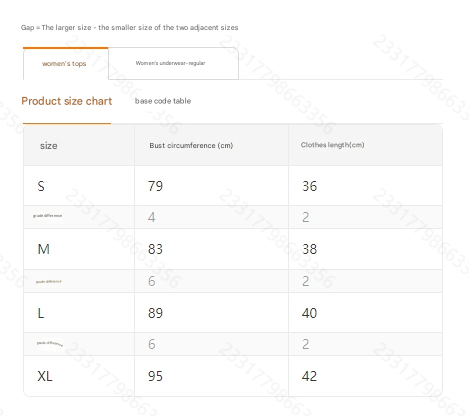Click bust value 95 for size XL

[155, 376]
